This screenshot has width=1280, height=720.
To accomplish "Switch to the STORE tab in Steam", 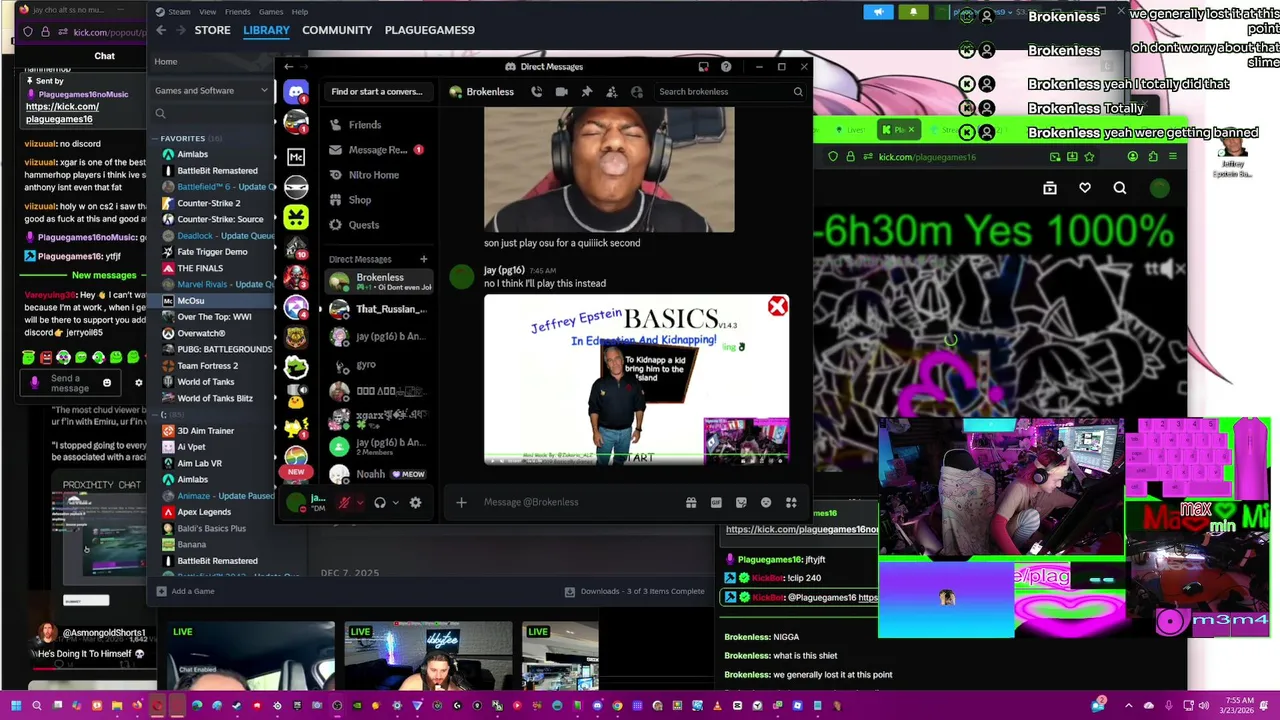I will (212, 30).
